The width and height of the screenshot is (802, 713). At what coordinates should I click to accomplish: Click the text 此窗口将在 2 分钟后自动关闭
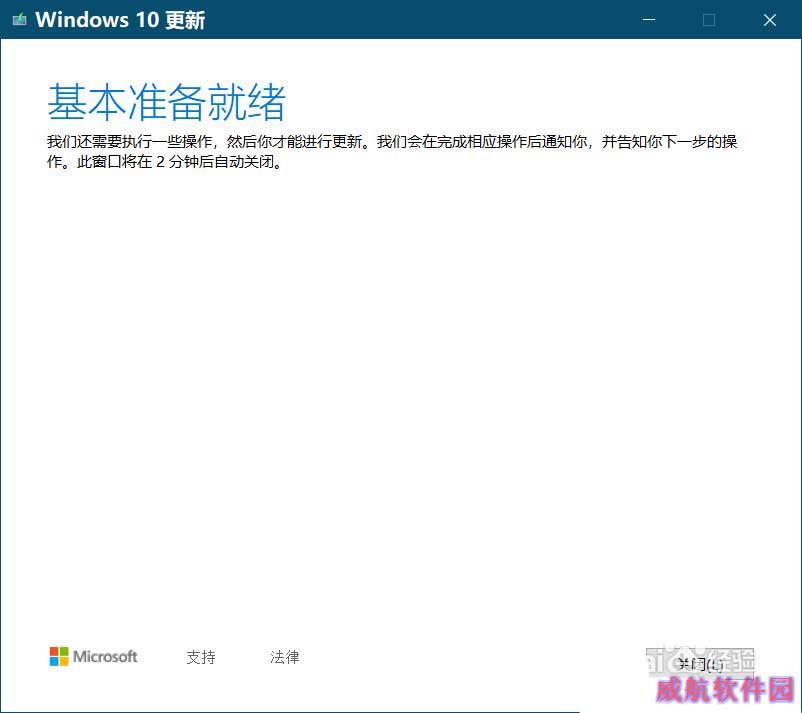pos(179,162)
